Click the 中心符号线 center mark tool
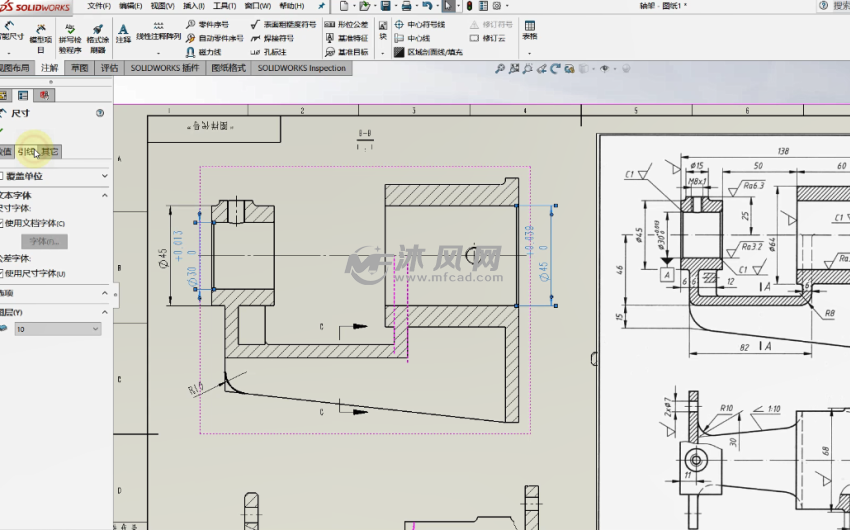 (x=420, y=24)
